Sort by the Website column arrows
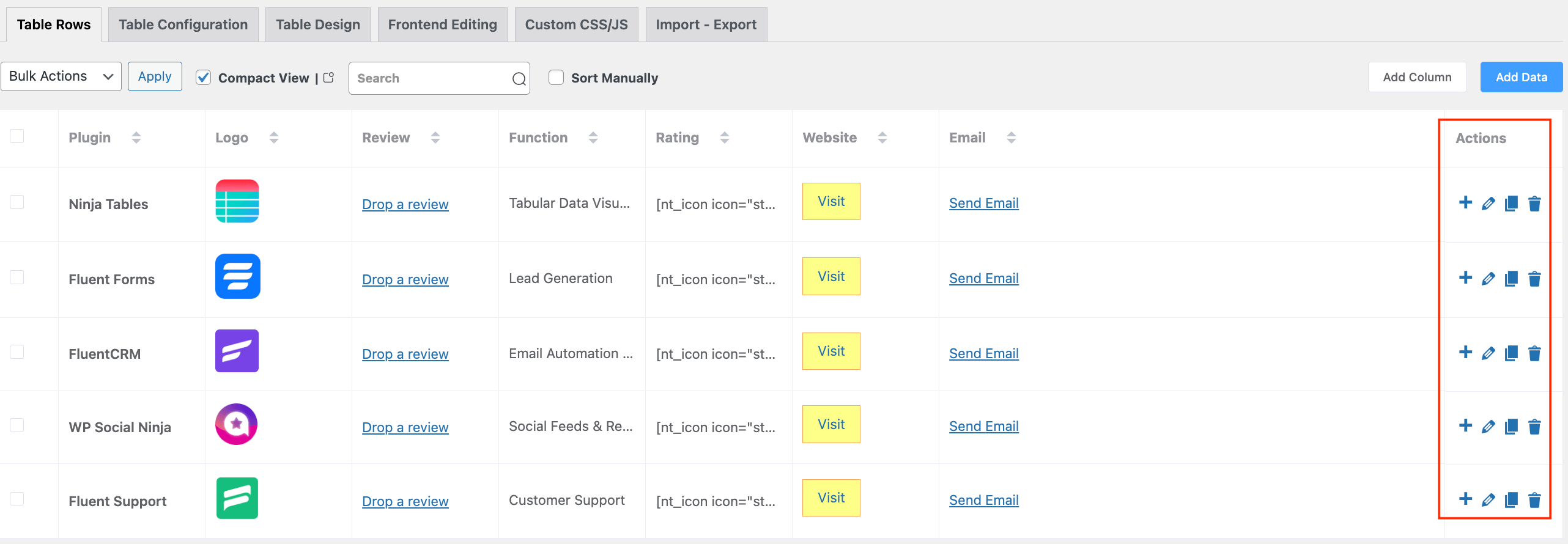 [882, 138]
